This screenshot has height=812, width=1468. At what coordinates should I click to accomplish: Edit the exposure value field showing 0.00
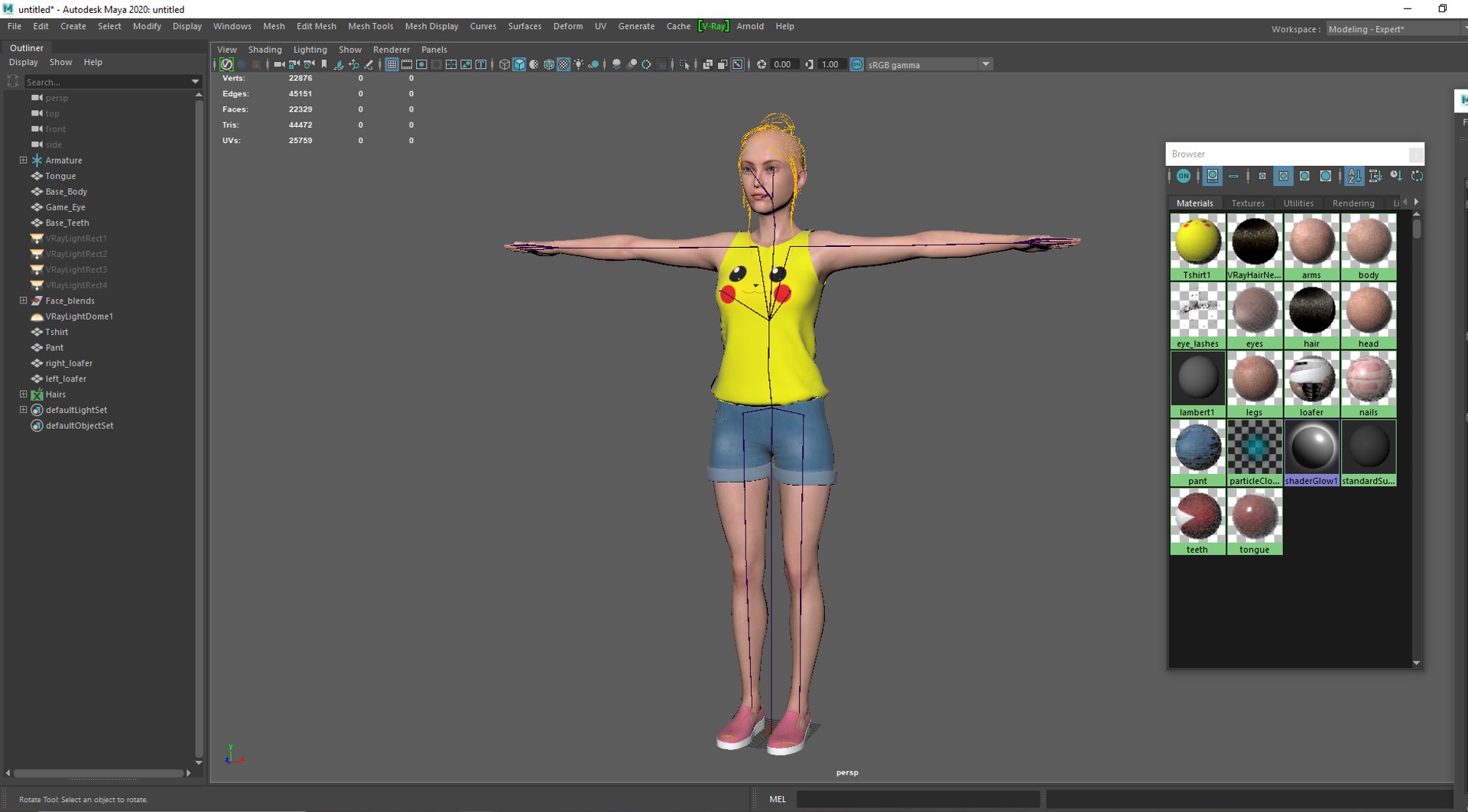784,64
